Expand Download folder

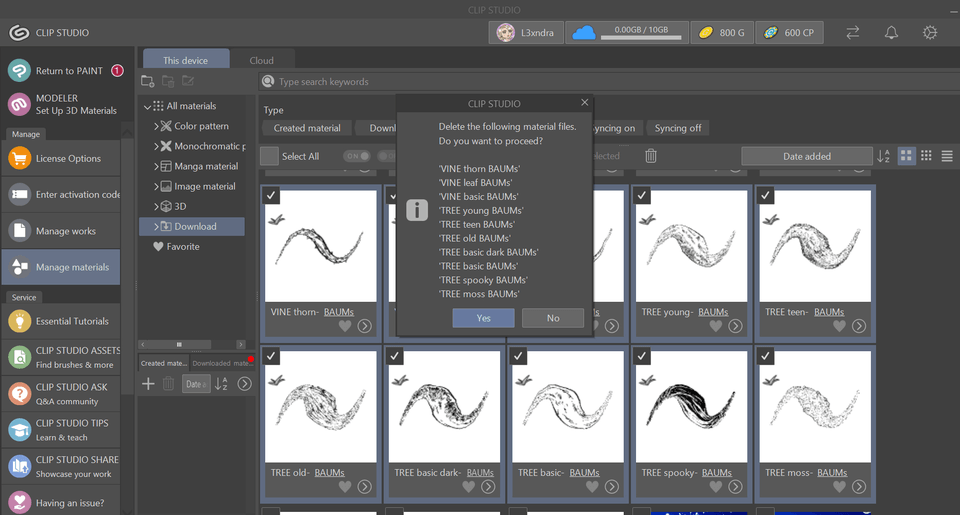point(156,227)
